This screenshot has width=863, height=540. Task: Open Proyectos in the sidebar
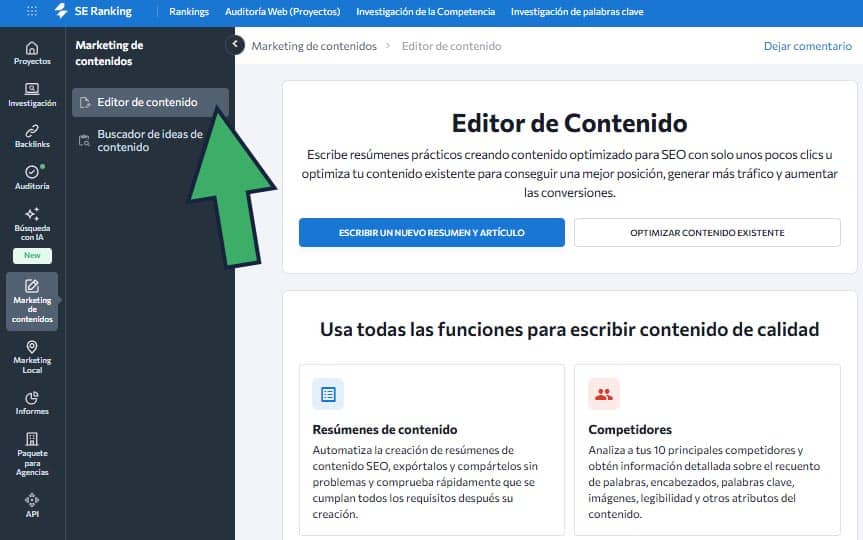pyautogui.click(x=32, y=53)
